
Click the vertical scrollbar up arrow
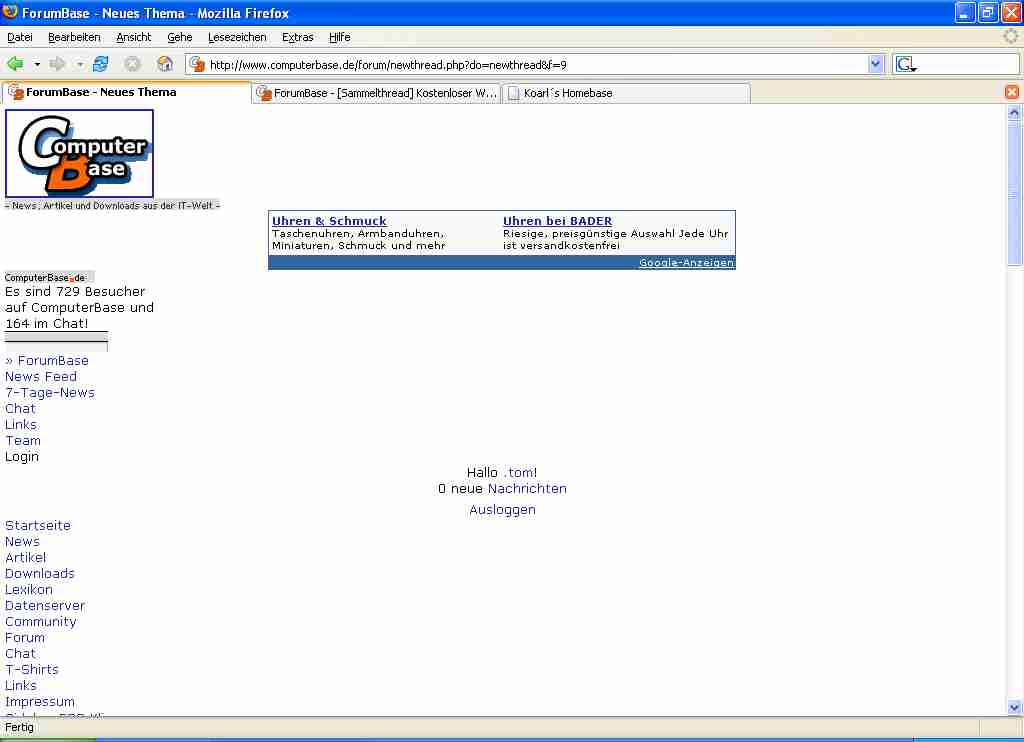(x=1014, y=112)
